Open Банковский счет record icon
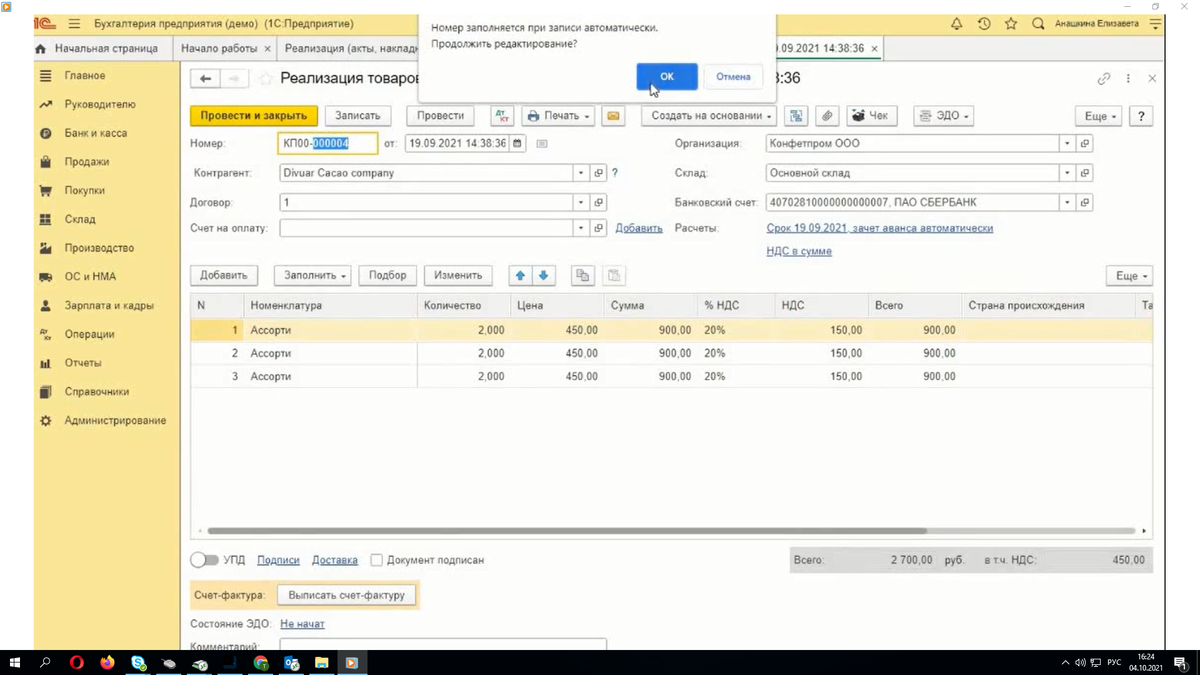Viewport: 1200px width, 675px height. [1085, 202]
